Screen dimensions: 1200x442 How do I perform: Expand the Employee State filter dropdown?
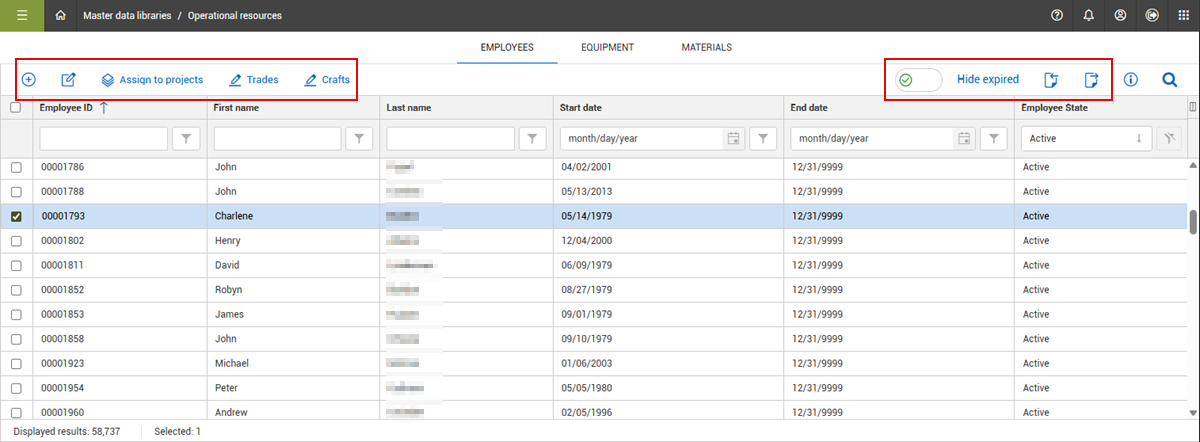(1086, 139)
